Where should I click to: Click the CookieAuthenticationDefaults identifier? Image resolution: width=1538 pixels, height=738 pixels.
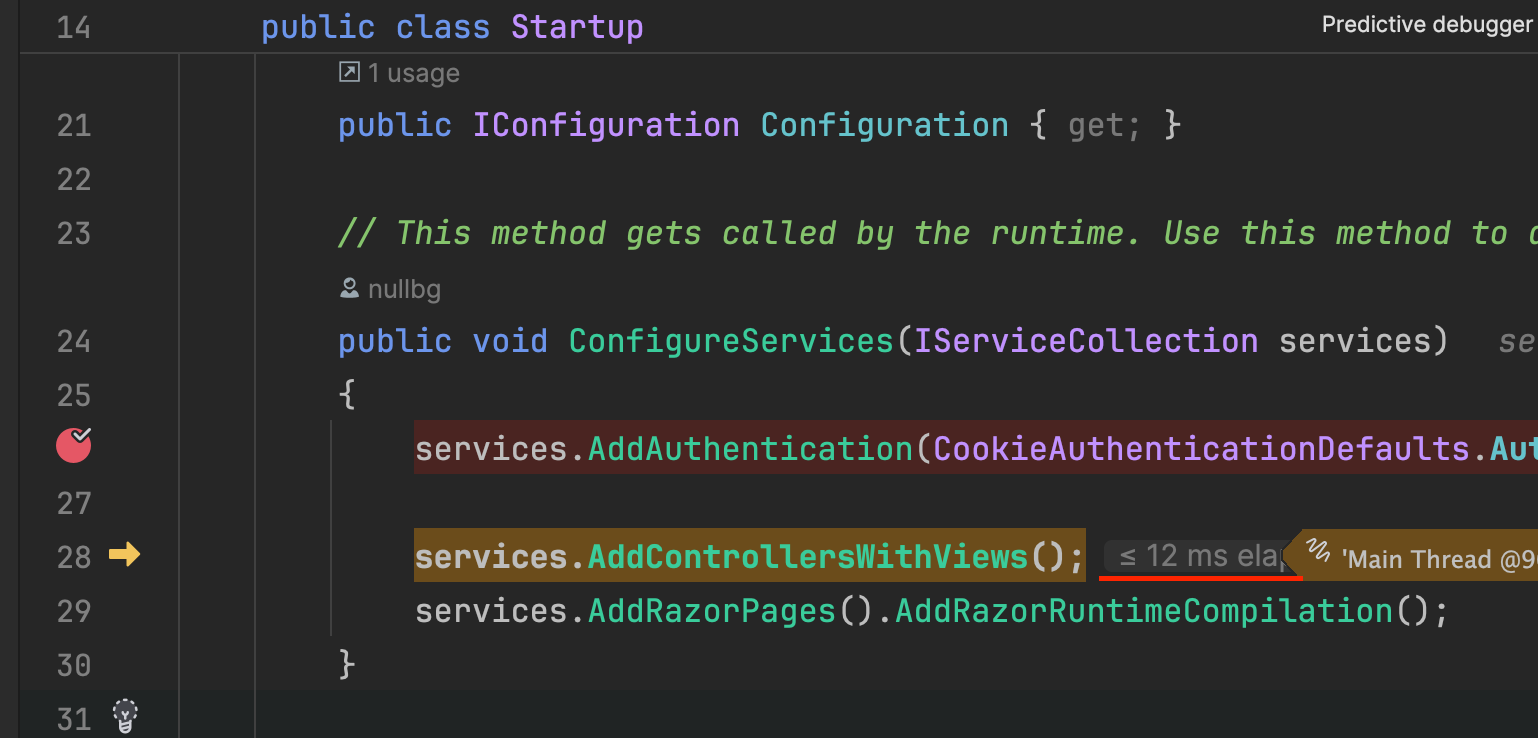(1201, 448)
